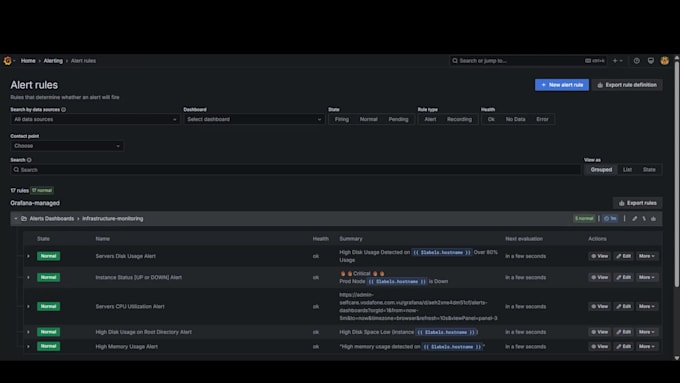The height and width of the screenshot is (383, 680).
Task: Click info icon beside the Search label
Action: pyautogui.click(x=29, y=160)
